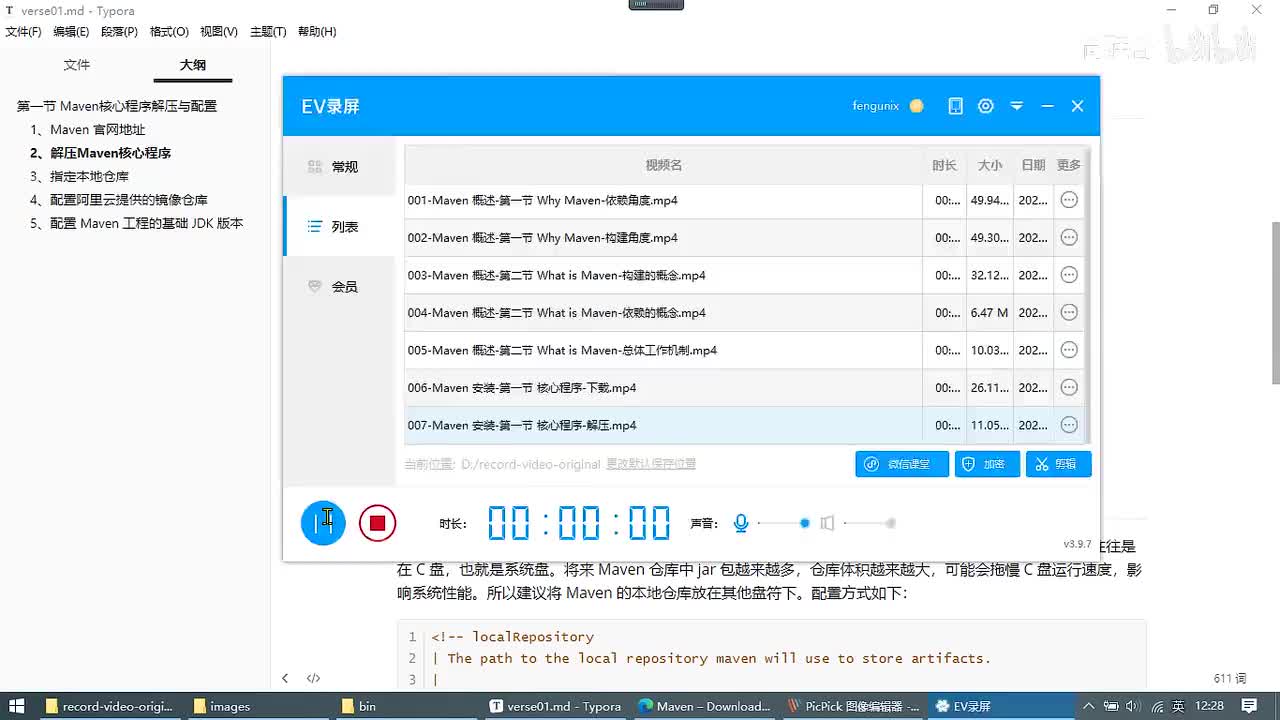Open Typora 帮助(H) menu
Viewport: 1280px width, 720px height.
click(x=317, y=32)
